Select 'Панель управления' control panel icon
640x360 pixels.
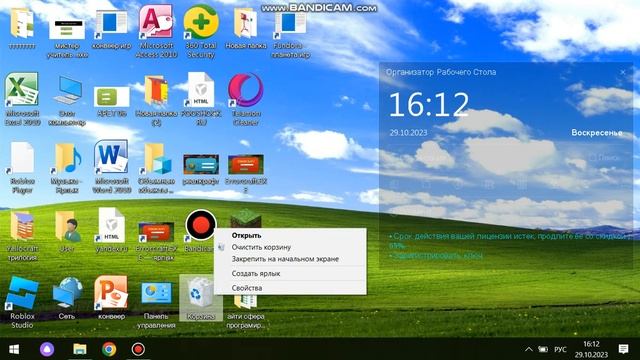pyautogui.click(x=156, y=305)
